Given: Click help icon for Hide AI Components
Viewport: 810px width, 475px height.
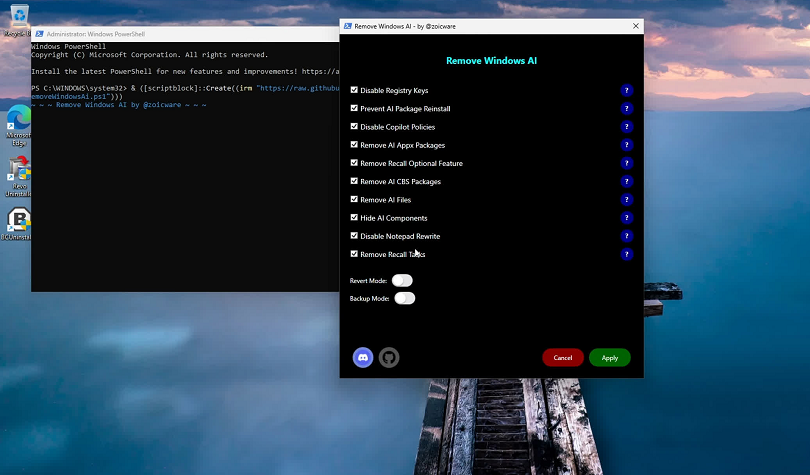Looking at the screenshot, I should coord(627,218).
